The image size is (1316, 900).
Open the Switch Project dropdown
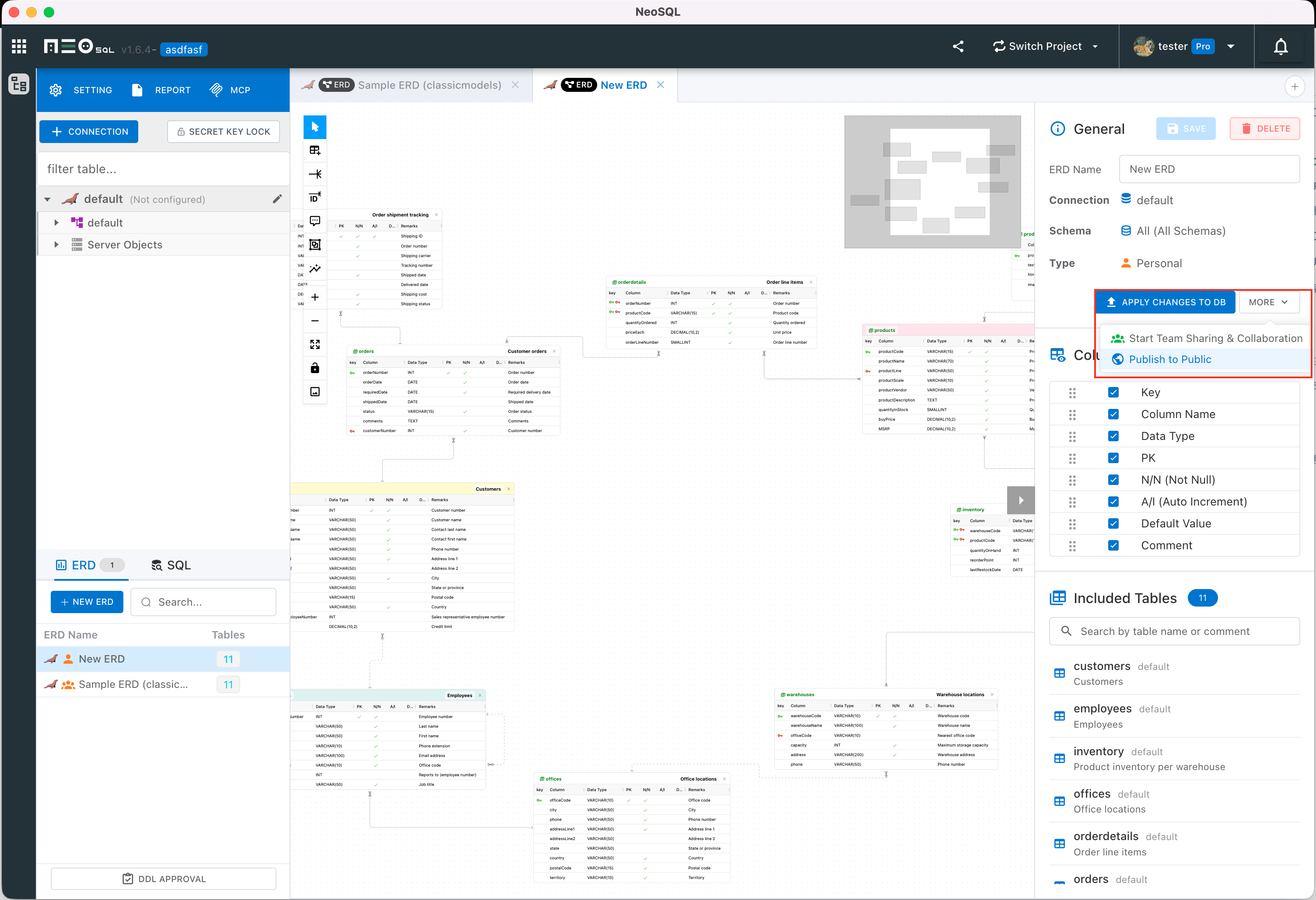coord(1045,46)
